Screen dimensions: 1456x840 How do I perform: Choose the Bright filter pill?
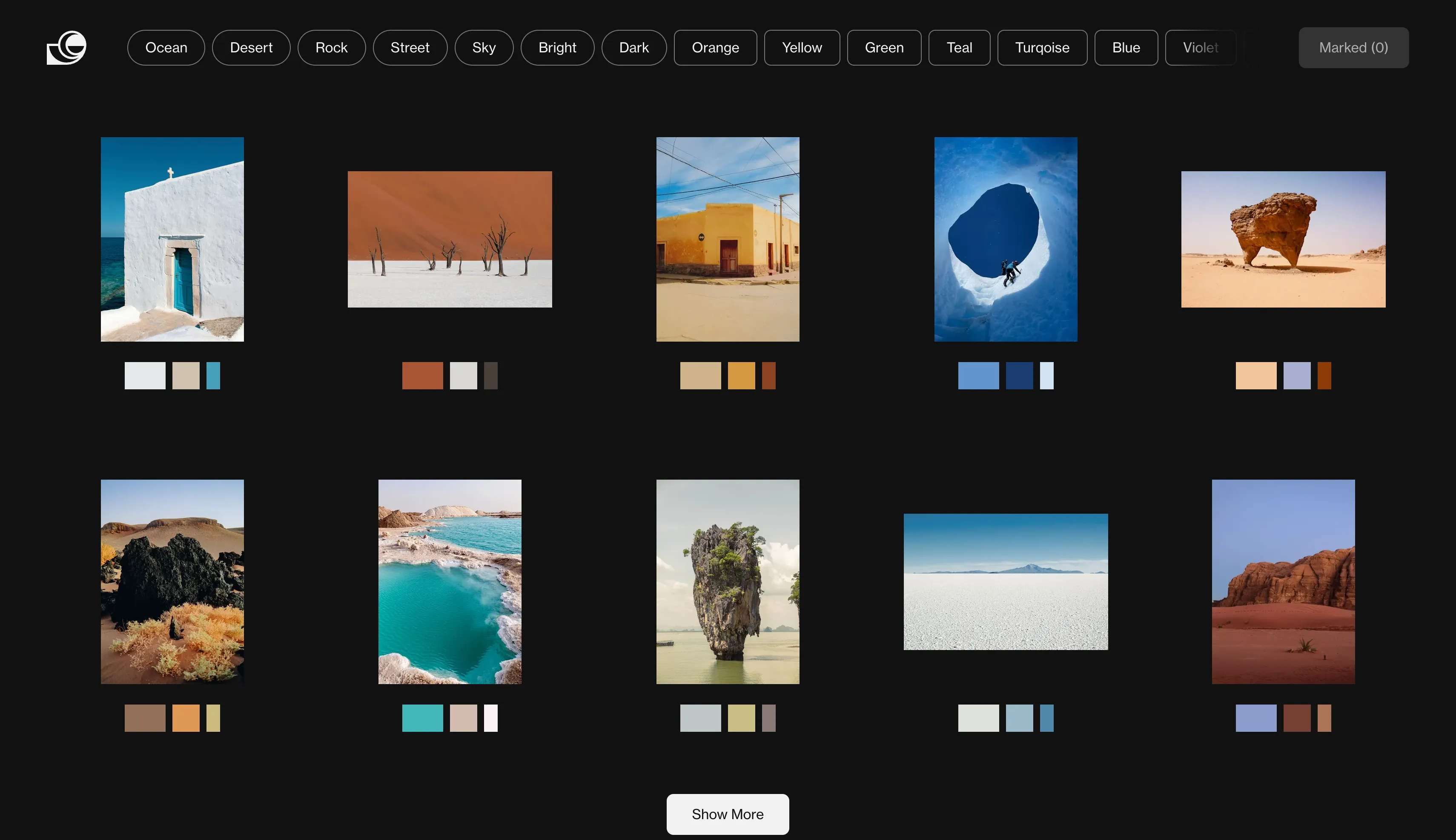pos(557,47)
